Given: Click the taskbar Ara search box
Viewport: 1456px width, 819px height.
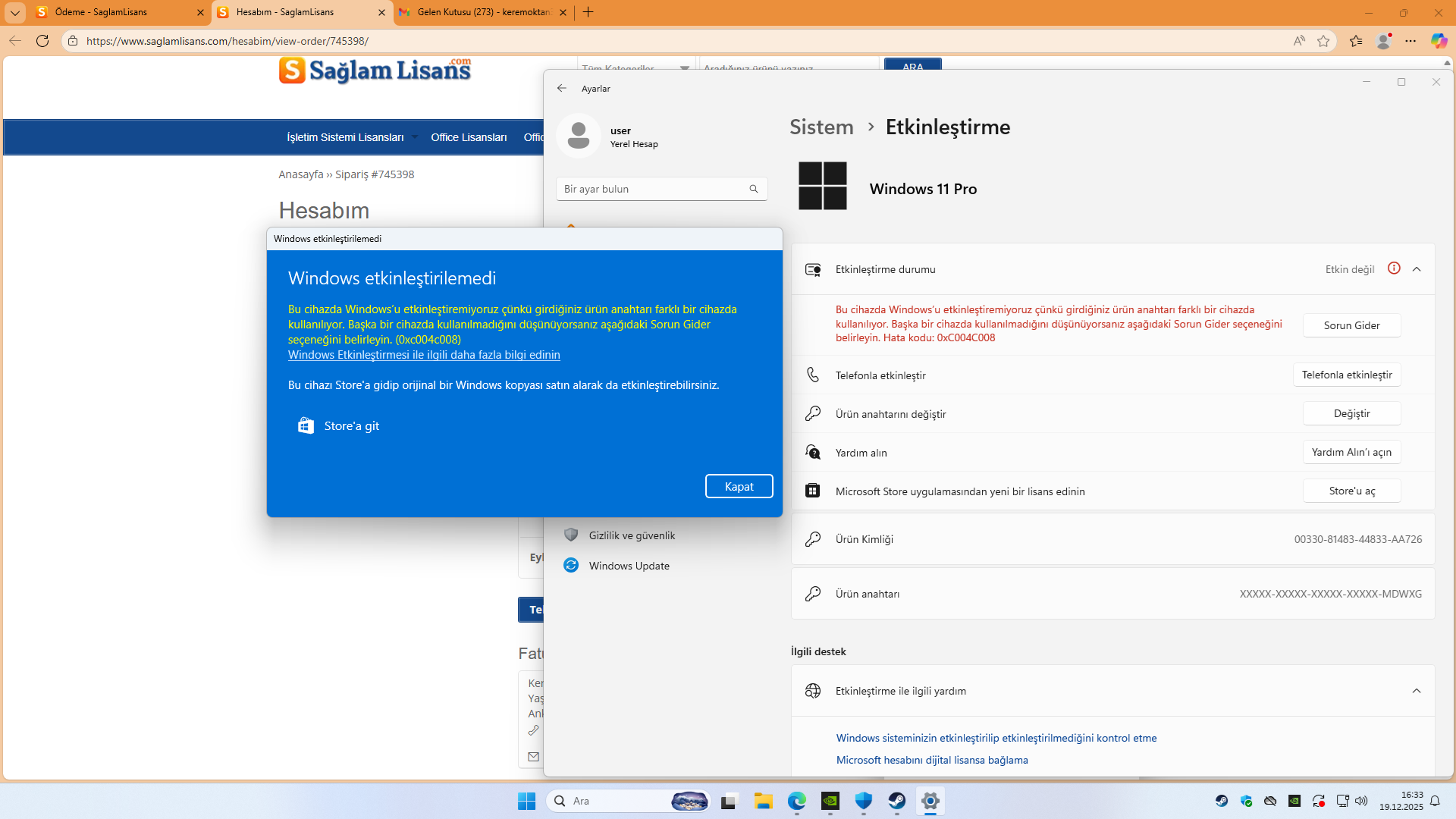Looking at the screenshot, I should 628,801.
